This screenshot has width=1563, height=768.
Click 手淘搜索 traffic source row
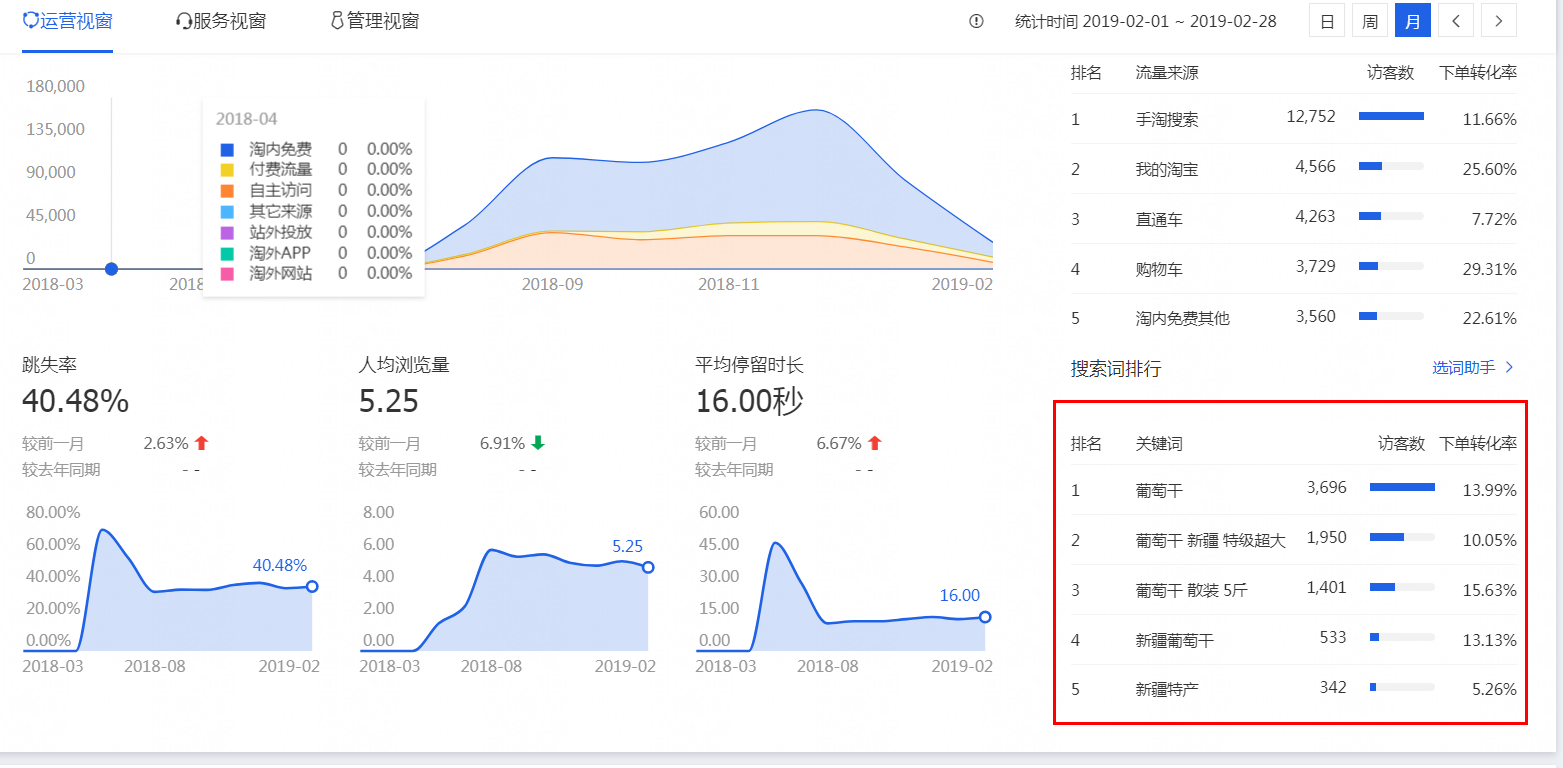(1166, 119)
